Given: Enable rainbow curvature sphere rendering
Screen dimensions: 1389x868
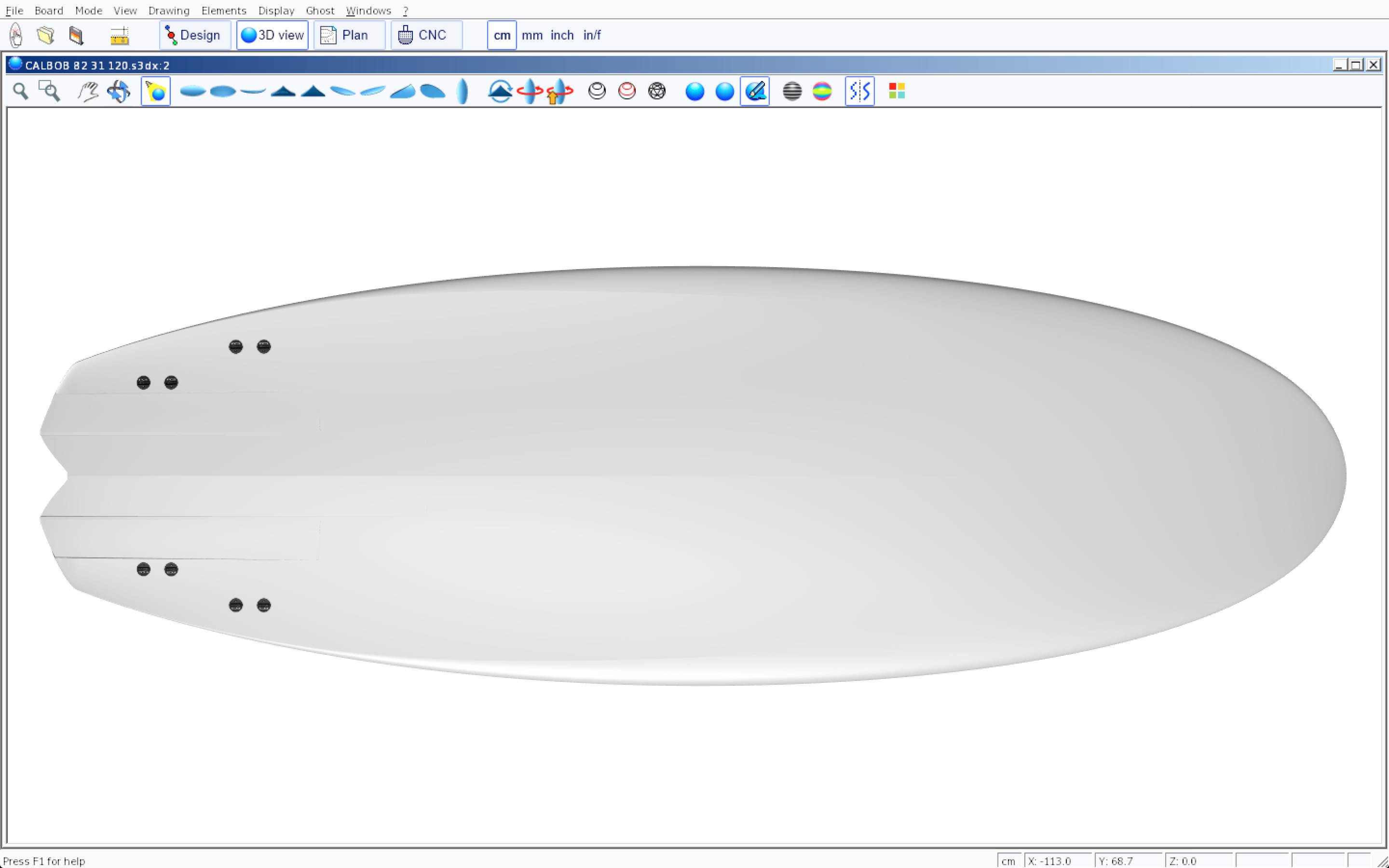Looking at the screenshot, I should click(822, 91).
